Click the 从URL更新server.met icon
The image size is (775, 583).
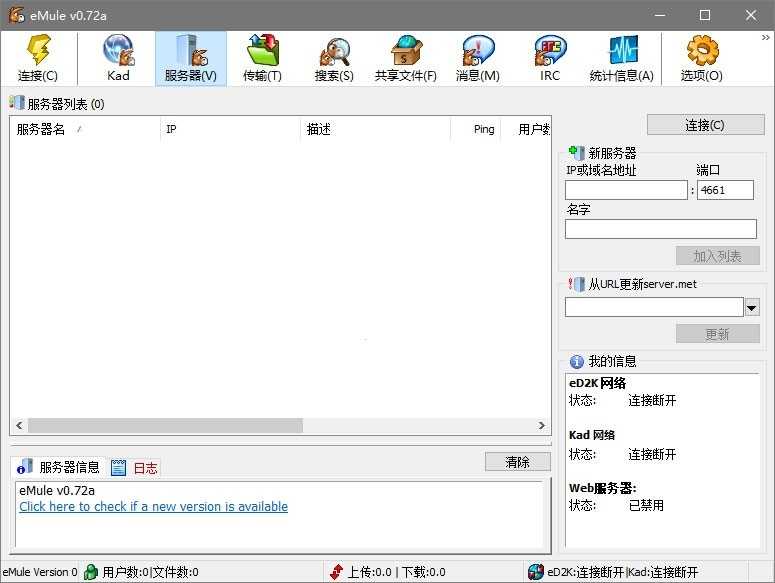click(x=576, y=284)
